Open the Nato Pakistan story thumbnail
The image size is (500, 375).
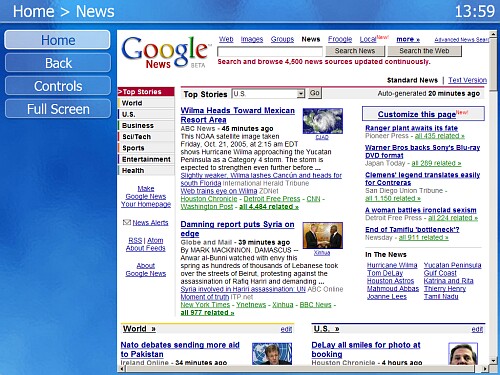click(x=272, y=353)
